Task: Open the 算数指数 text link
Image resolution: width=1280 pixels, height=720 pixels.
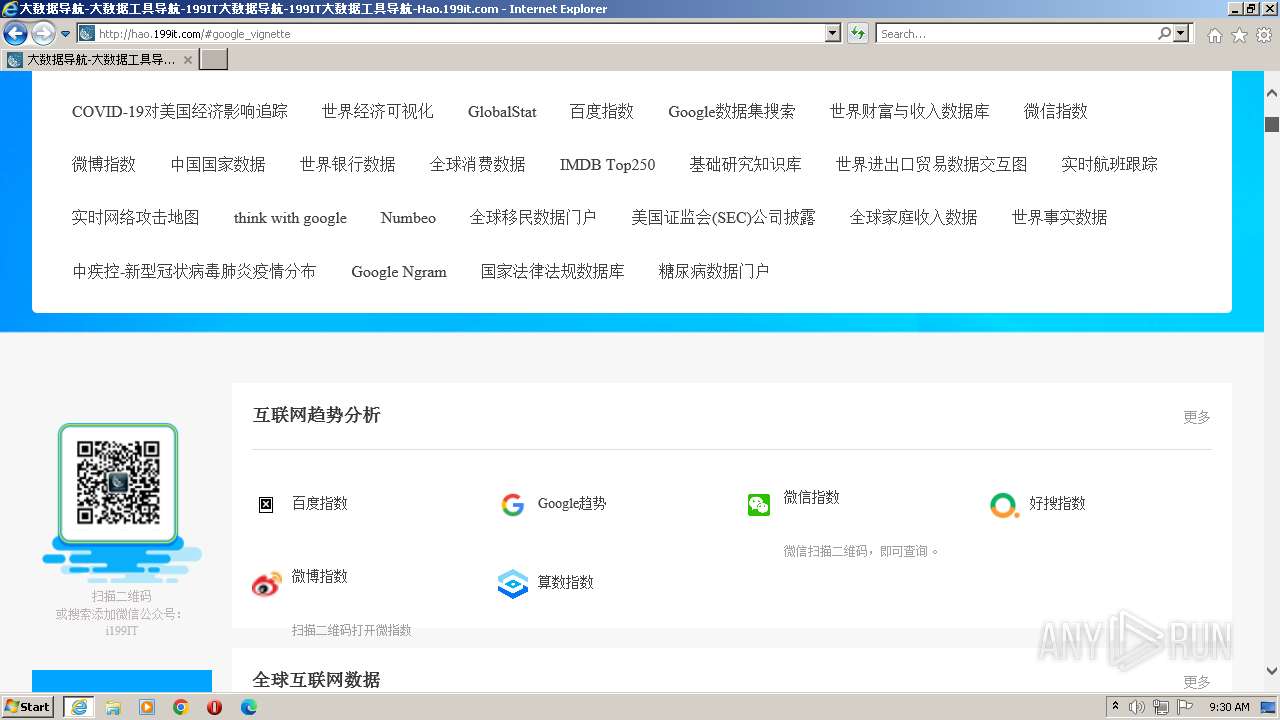Action: click(566, 583)
